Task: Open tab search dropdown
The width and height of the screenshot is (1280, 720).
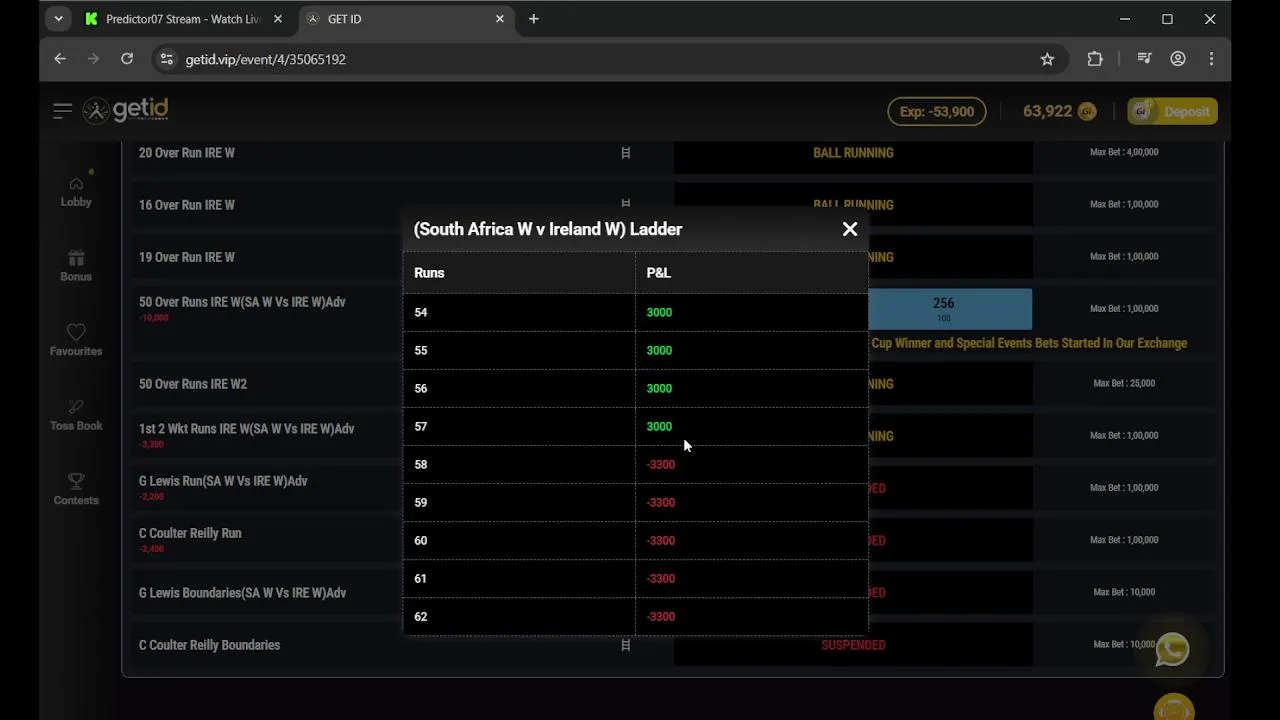Action: (x=58, y=19)
